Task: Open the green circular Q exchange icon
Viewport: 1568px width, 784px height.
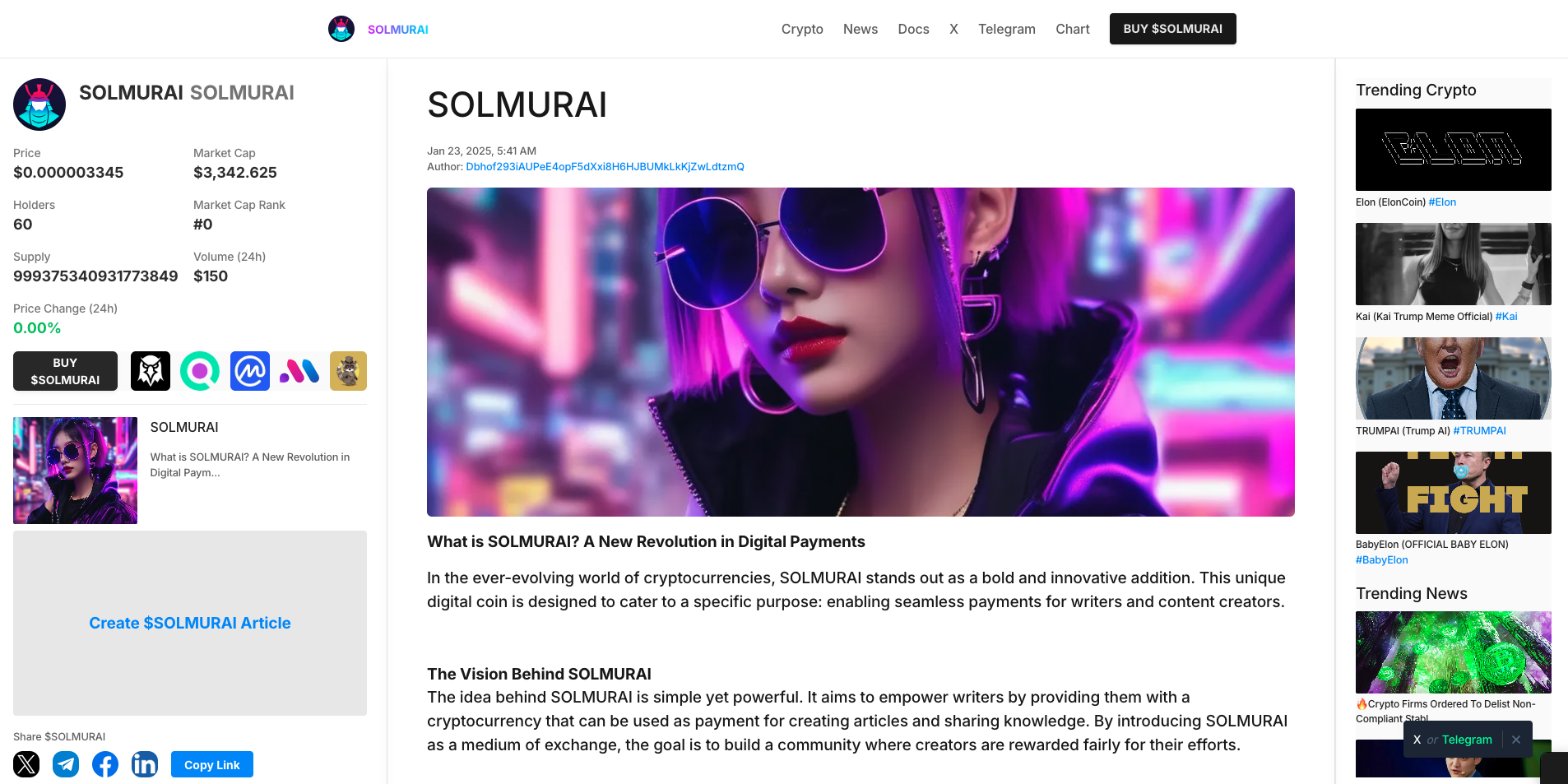Action: [x=200, y=371]
